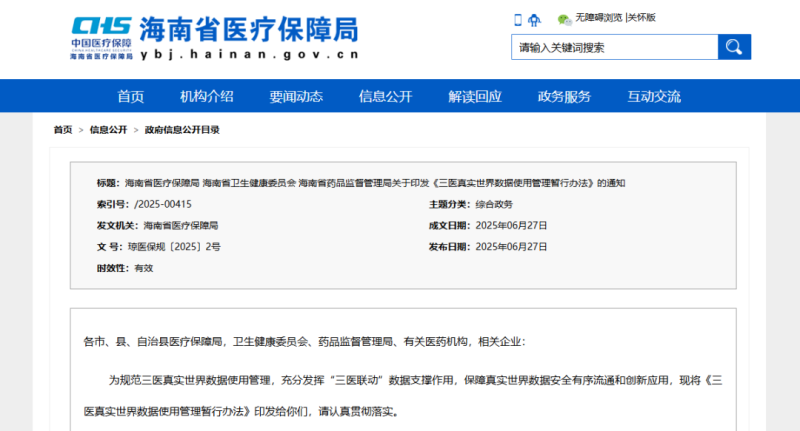Click the magnifier search button
This screenshot has width=800, height=431.
point(734,47)
